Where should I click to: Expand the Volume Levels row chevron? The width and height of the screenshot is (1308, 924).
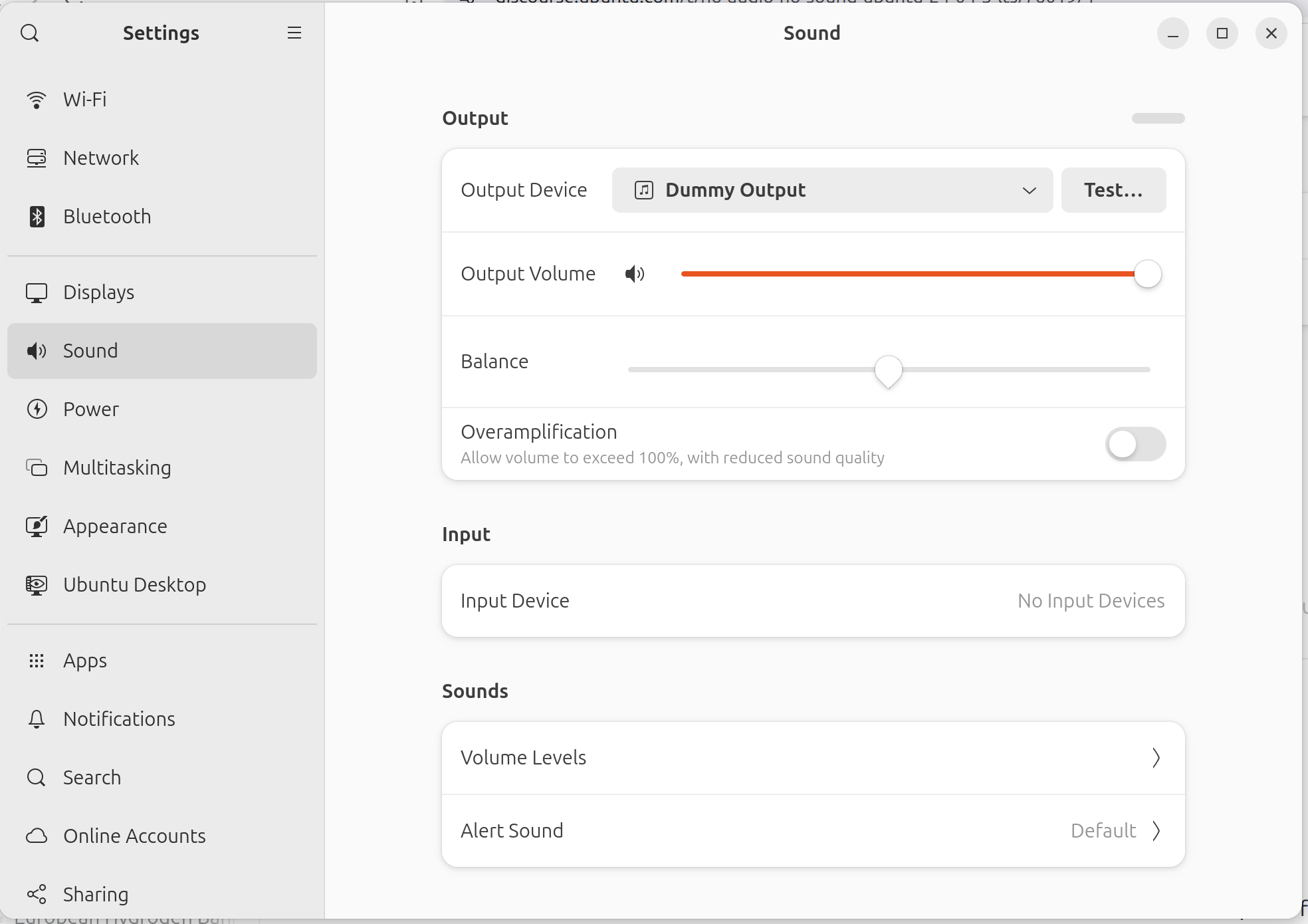pyautogui.click(x=1156, y=758)
